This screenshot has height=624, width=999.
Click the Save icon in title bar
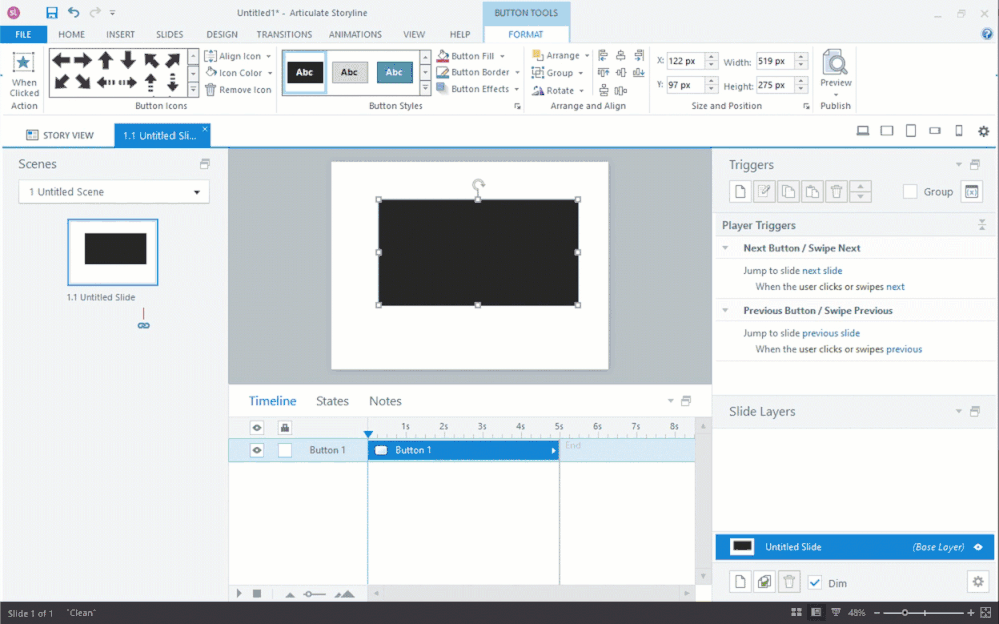tap(51, 13)
